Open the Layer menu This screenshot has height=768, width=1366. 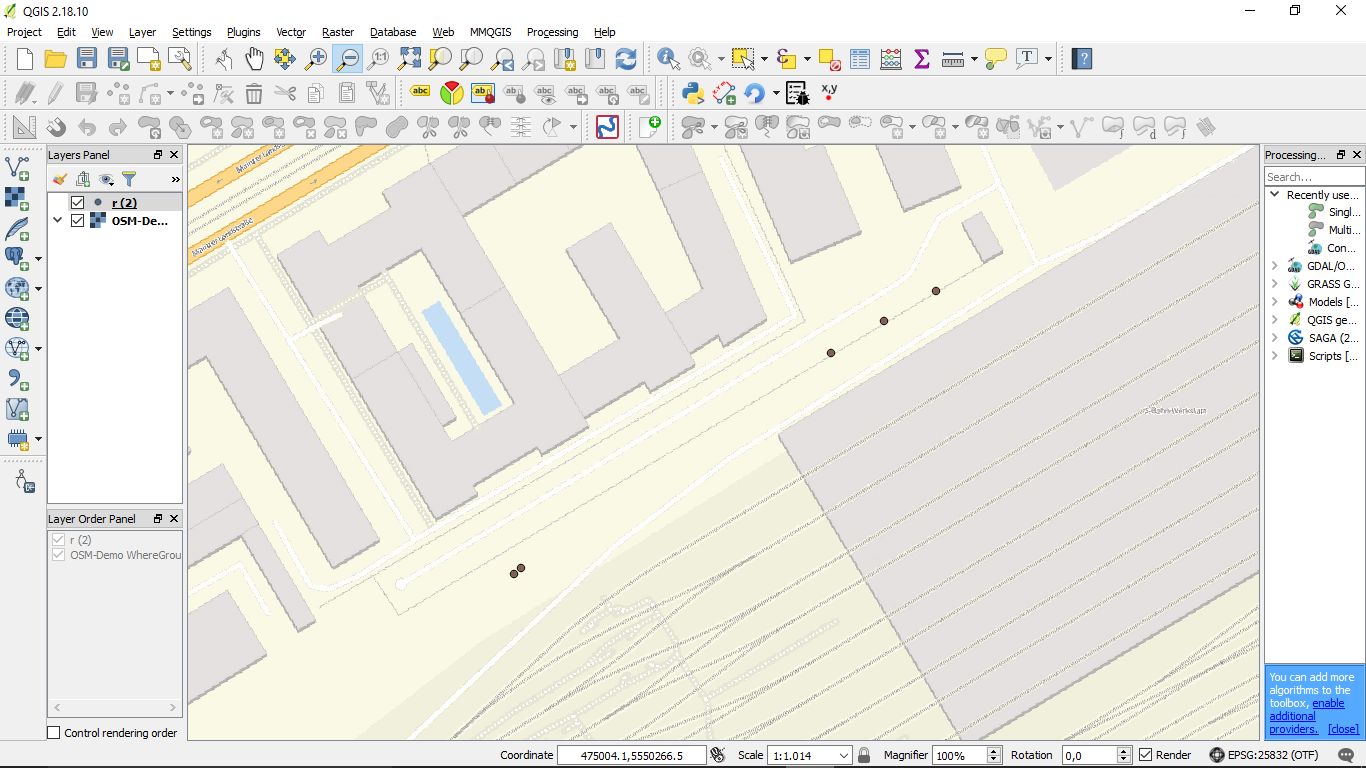tap(142, 32)
